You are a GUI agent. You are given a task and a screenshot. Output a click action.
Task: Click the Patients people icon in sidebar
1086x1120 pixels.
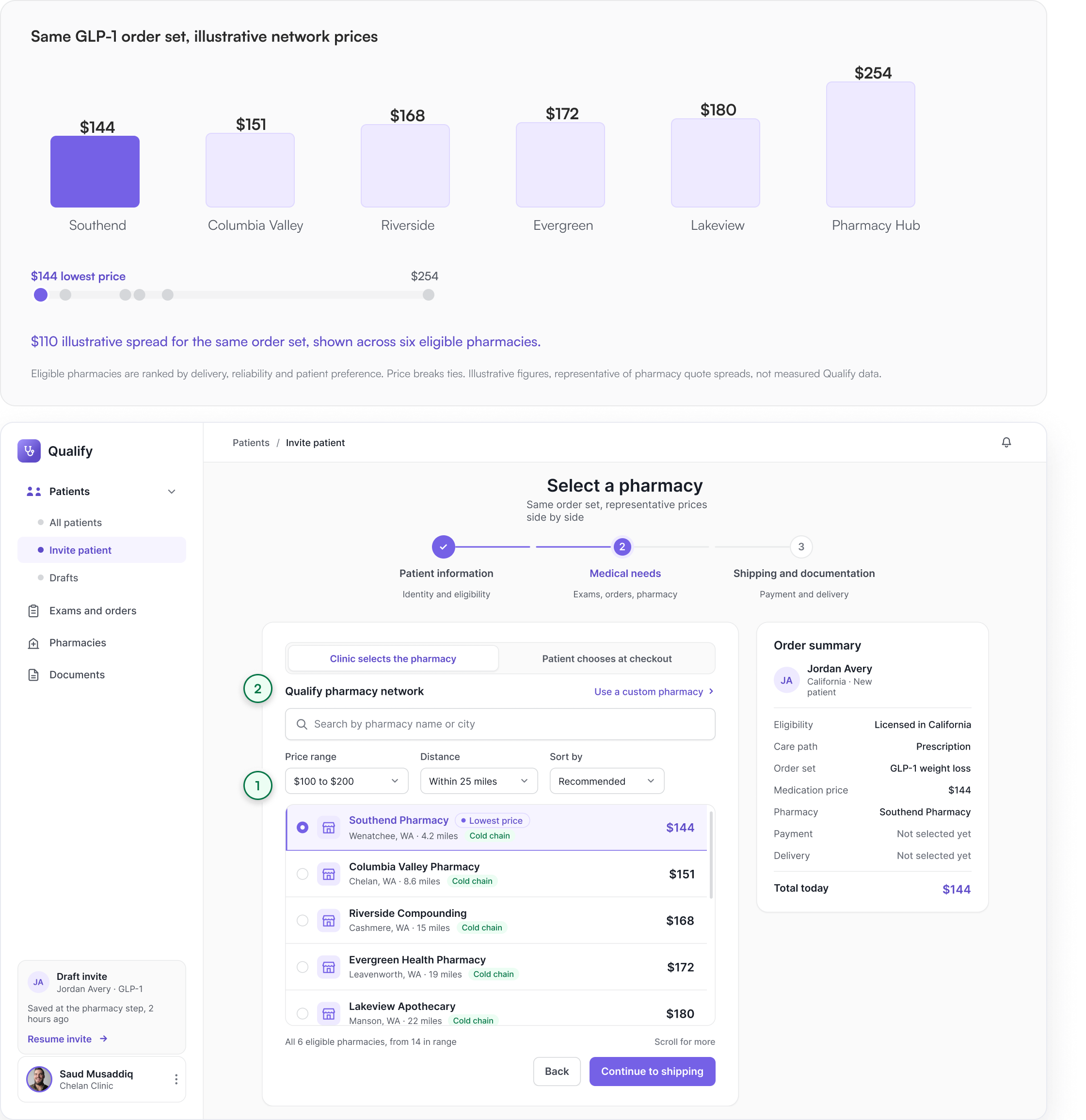(34, 492)
